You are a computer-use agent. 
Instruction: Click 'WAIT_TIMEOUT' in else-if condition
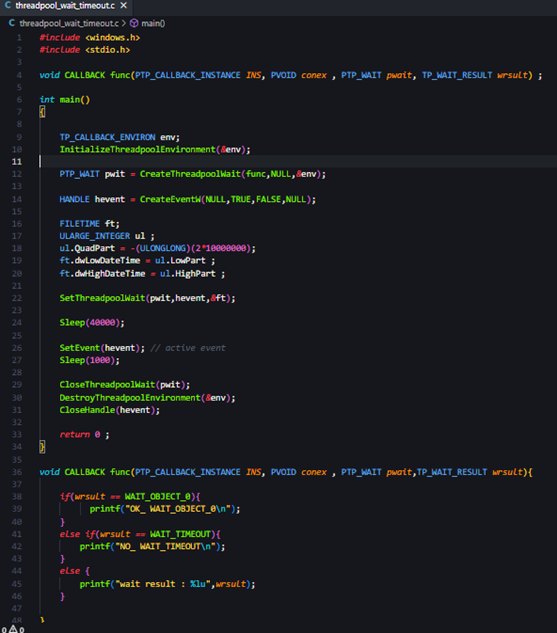[180, 534]
